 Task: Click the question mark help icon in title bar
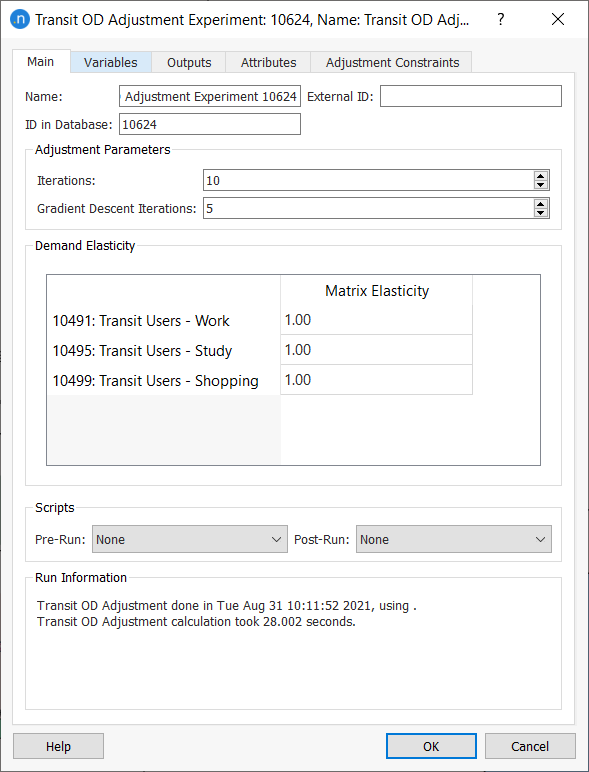(500, 19)
